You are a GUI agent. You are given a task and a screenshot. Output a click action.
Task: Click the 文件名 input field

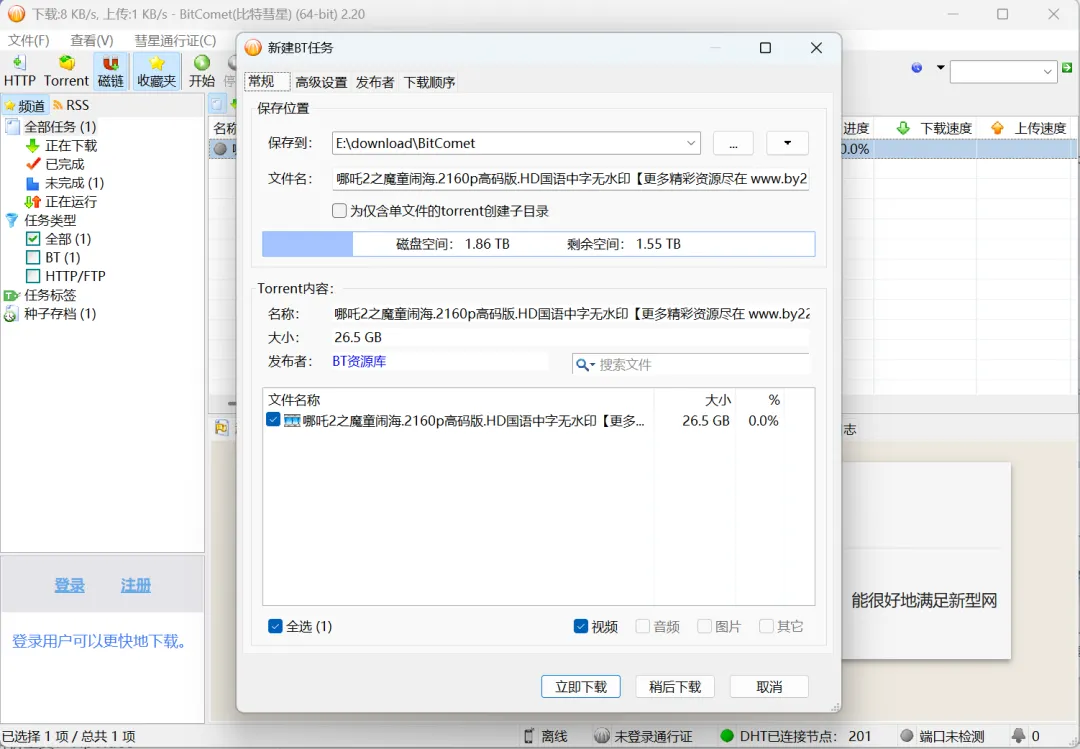570,179
